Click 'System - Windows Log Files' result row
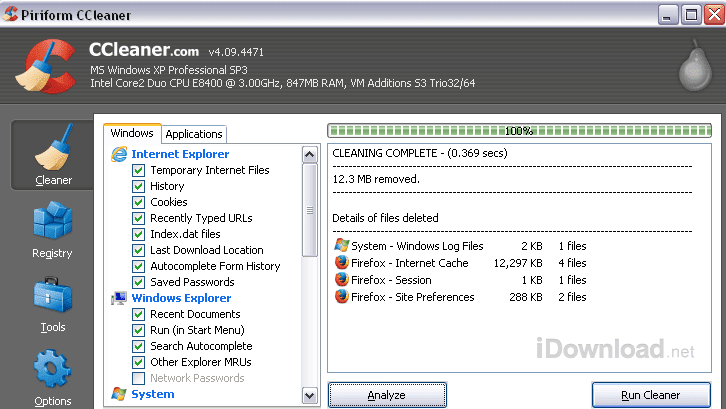Viewport: 726px width, 409px height. pos(460,246)
